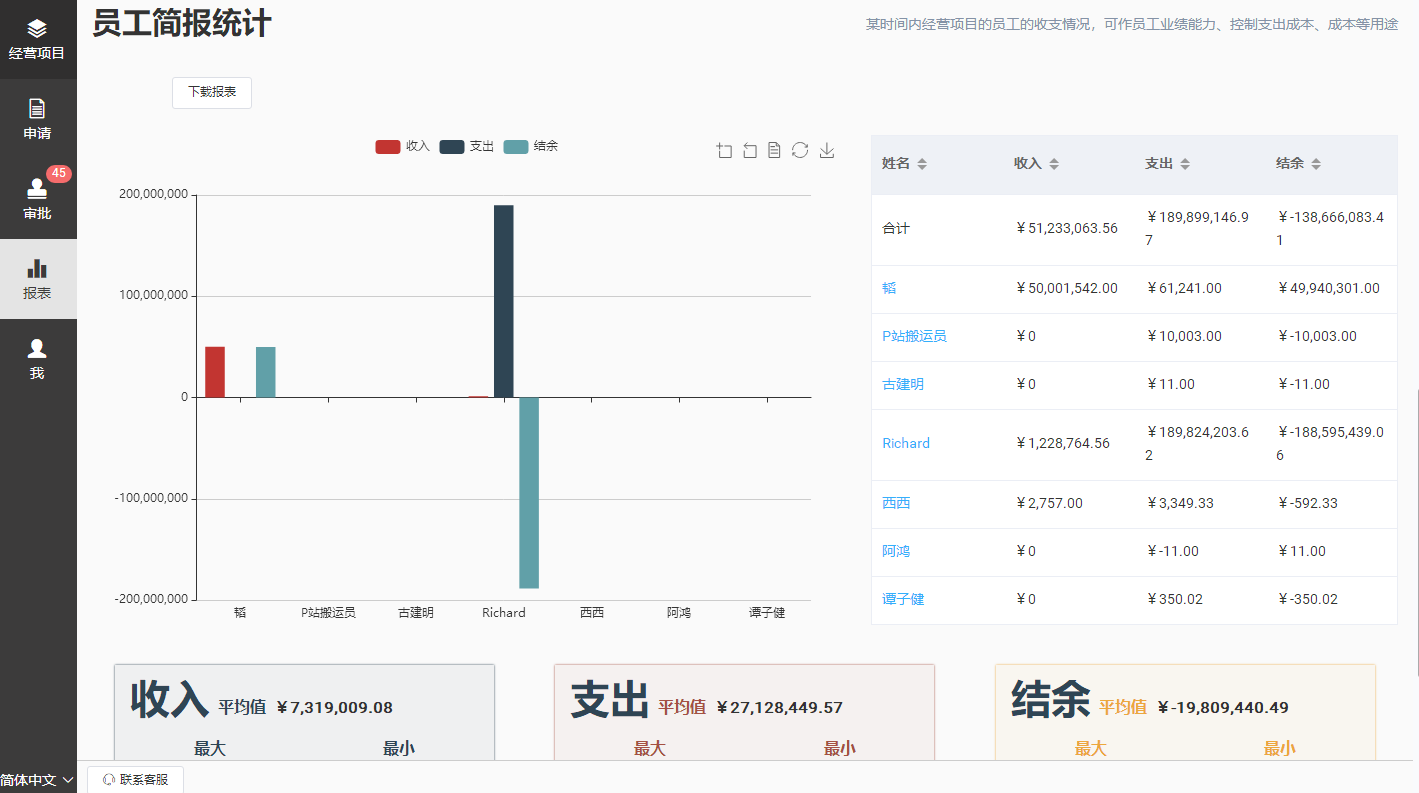
Task: Click the ￥50,001,542.00 income cell
Action: pos(1066,288)
